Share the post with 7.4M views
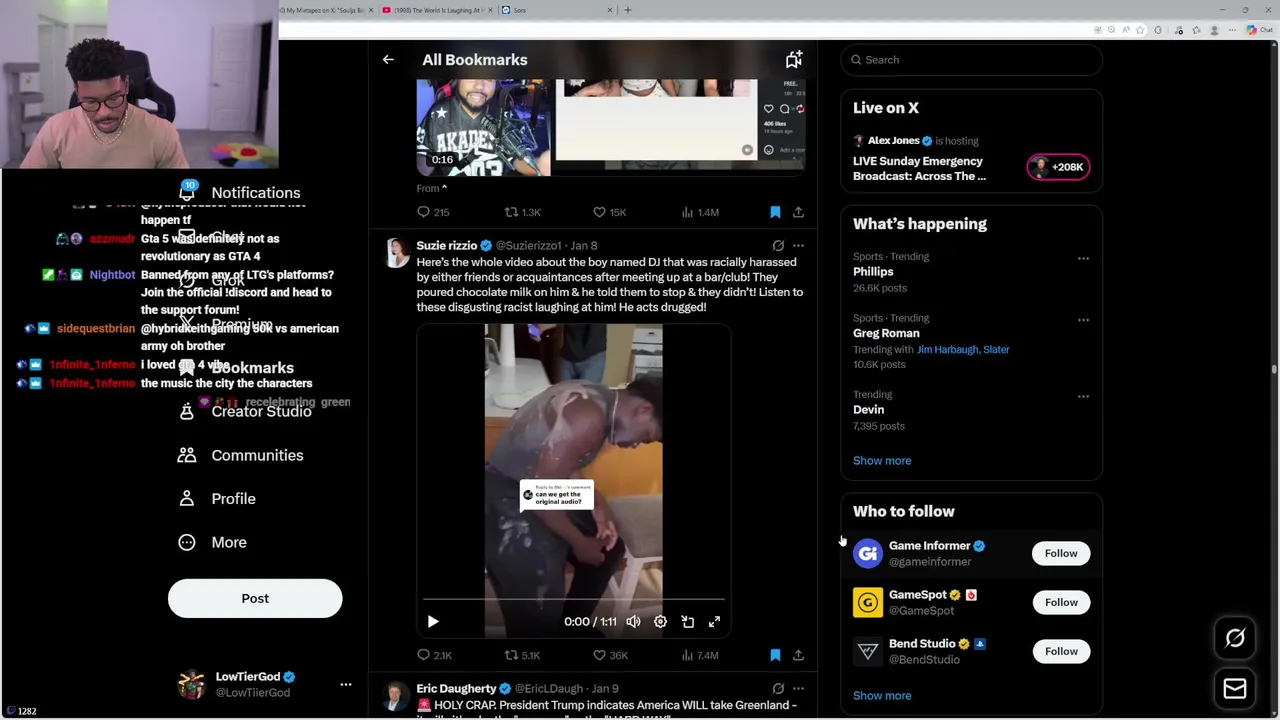The image size is (1280, 720). pos(798,655)
